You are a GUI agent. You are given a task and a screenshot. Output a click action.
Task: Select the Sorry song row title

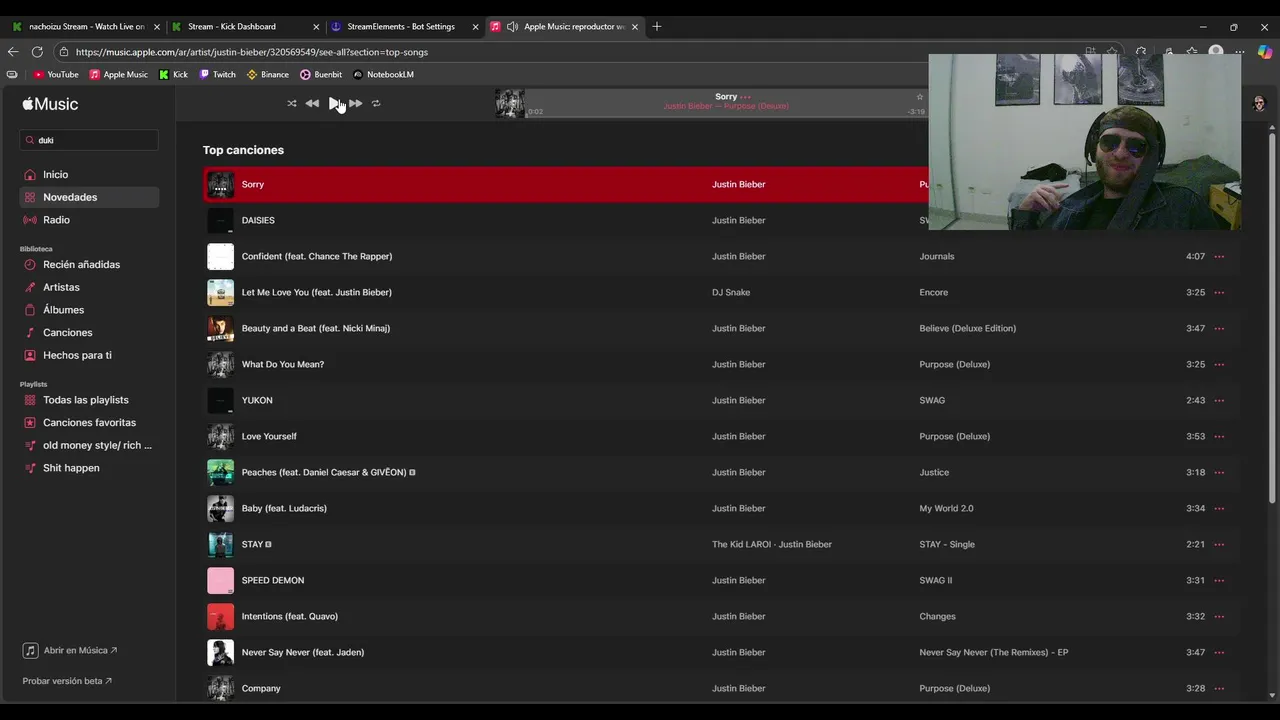(x=253, y=184)
